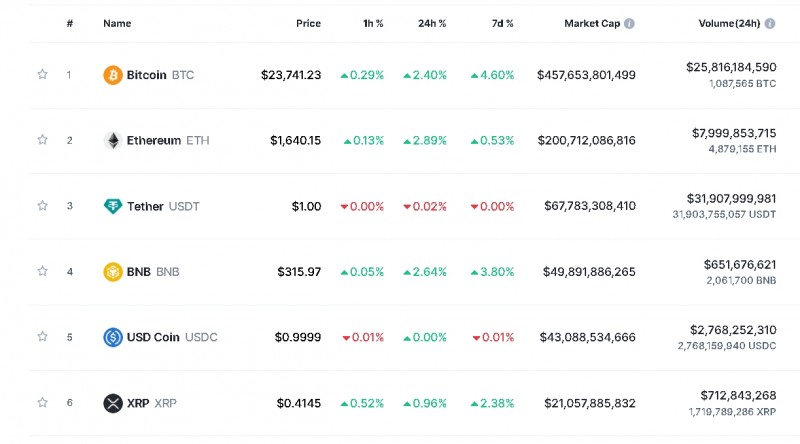The height and width of the screenshot is (444, 800).
Task: Click the Tether logo icon
Action: point(113,206)
